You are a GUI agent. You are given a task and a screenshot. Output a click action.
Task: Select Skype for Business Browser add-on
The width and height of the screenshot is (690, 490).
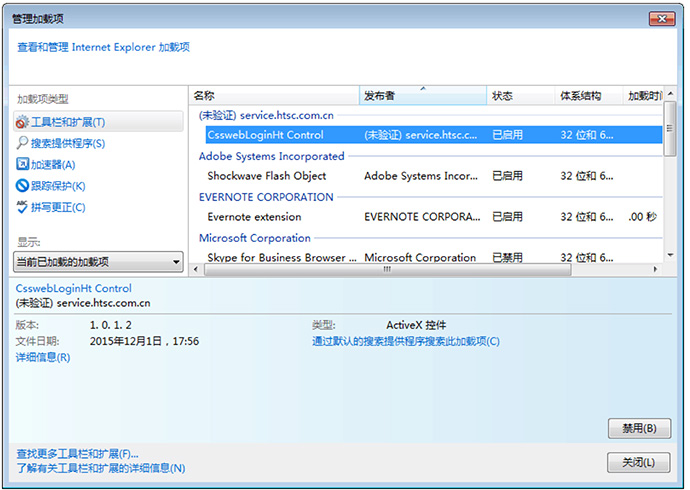point(280,257)
